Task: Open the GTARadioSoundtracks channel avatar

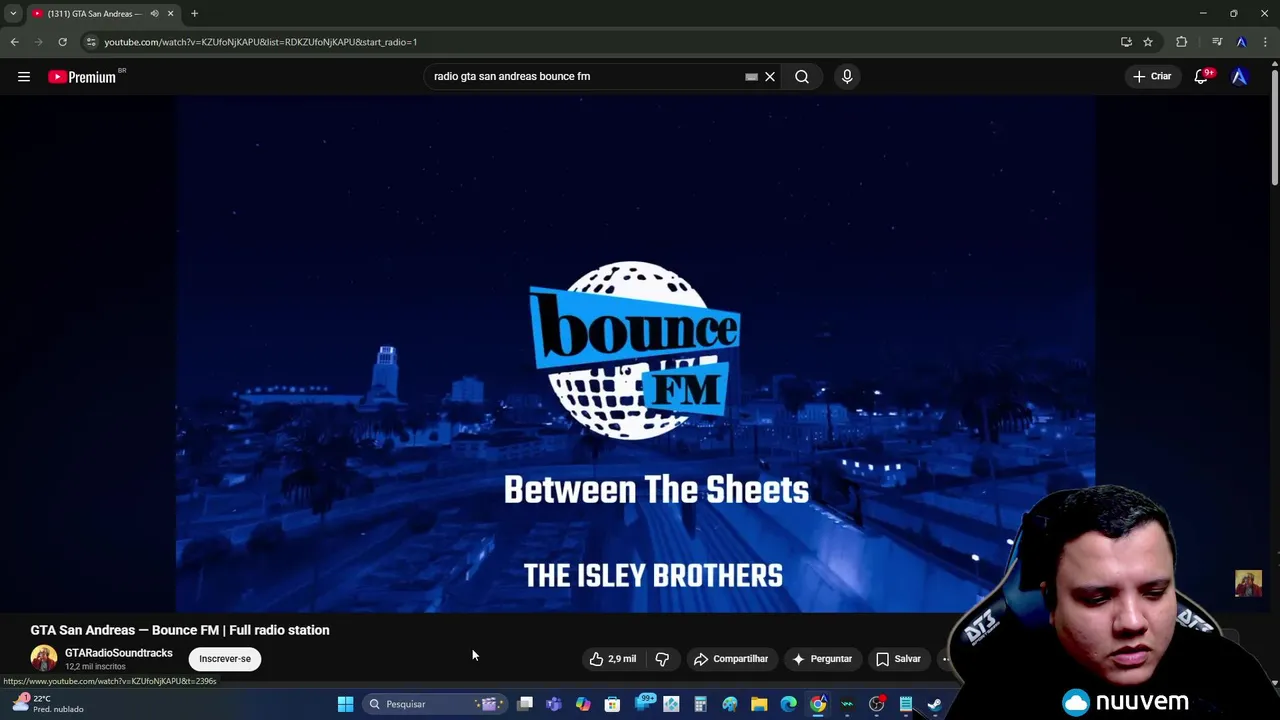Action: (x=44, y=658)
